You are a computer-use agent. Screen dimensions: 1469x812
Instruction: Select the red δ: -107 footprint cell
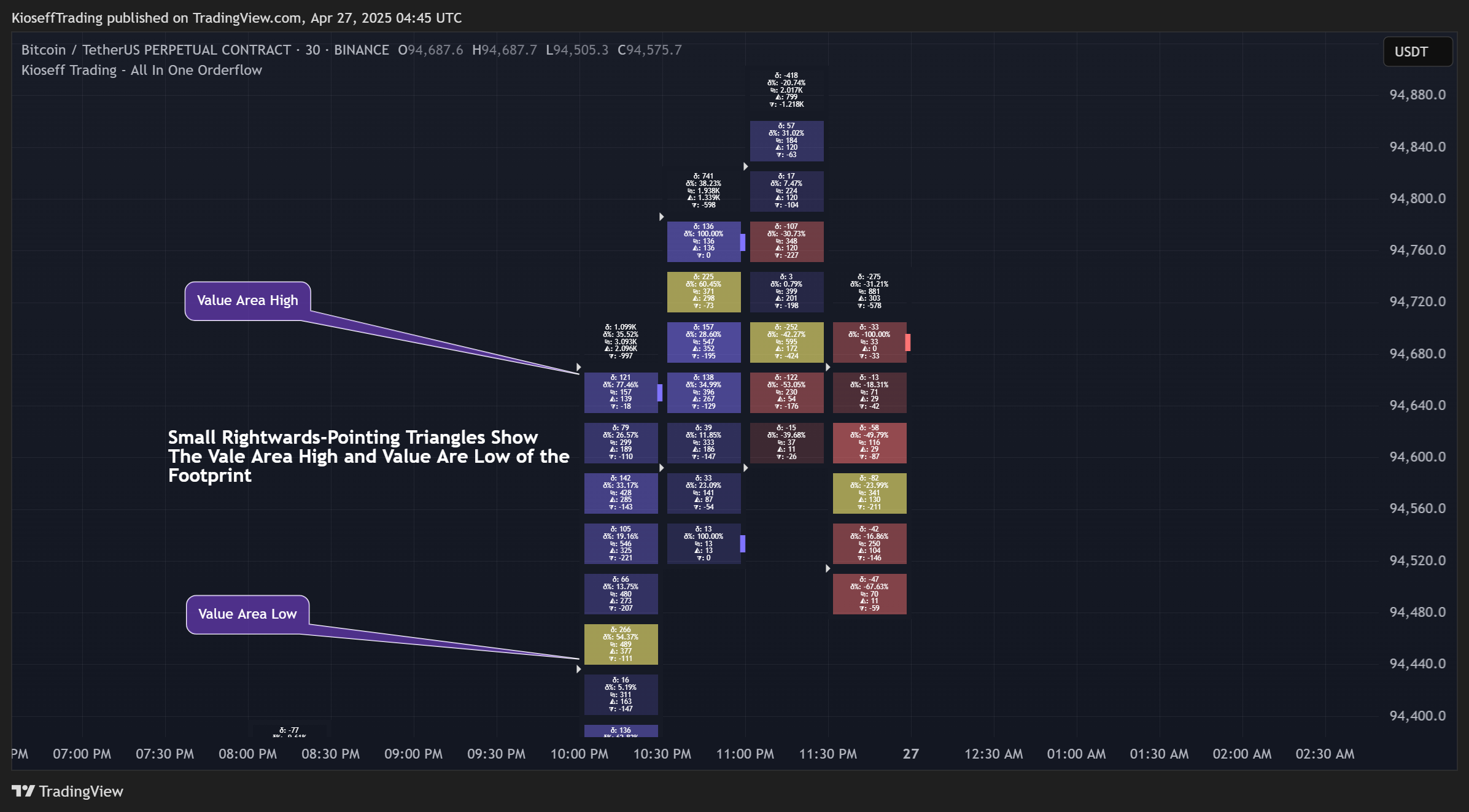[x=786, y=242]
